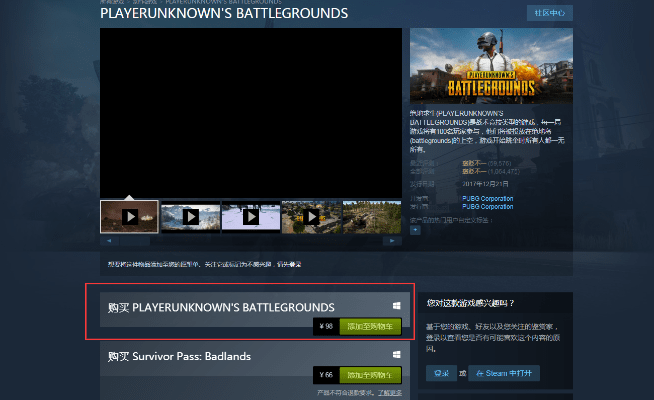The height and width of the screenshot is (400, 654).
Task: Play the first video thumbnail
Action: click(x=129, y=216)
